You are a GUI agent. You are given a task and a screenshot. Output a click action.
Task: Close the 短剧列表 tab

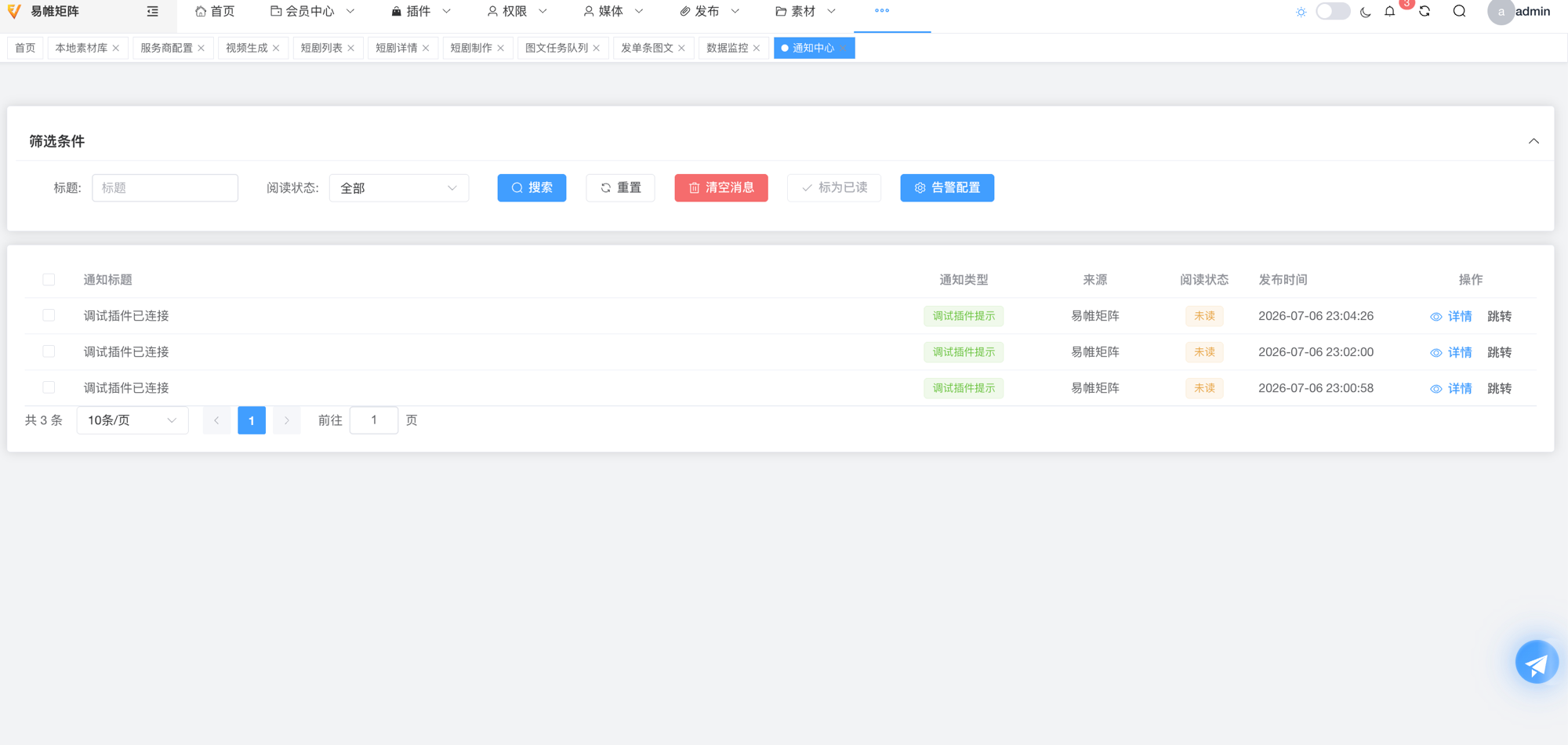click(351, 48)
